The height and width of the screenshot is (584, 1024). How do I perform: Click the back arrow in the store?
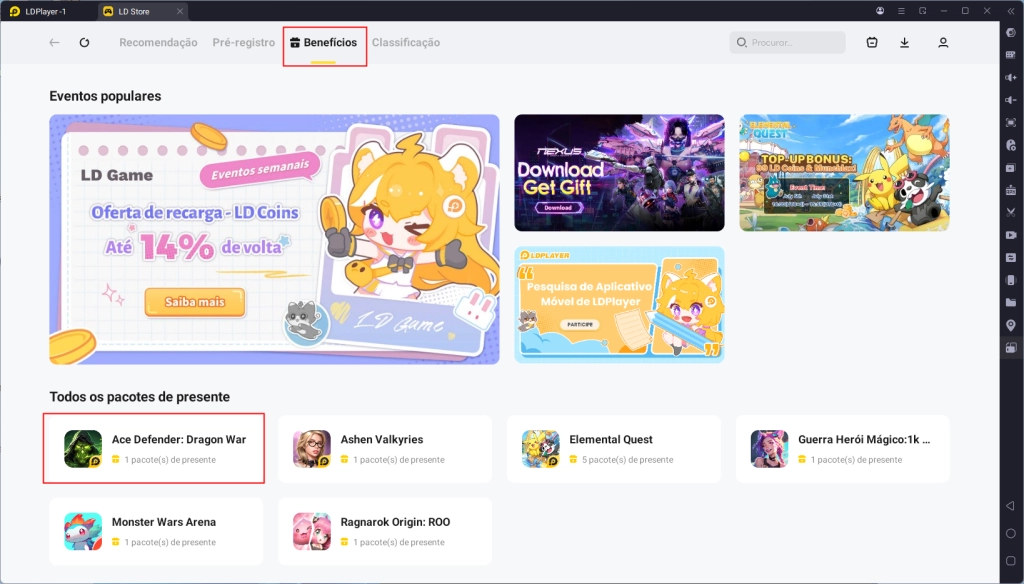pos(55,43)
